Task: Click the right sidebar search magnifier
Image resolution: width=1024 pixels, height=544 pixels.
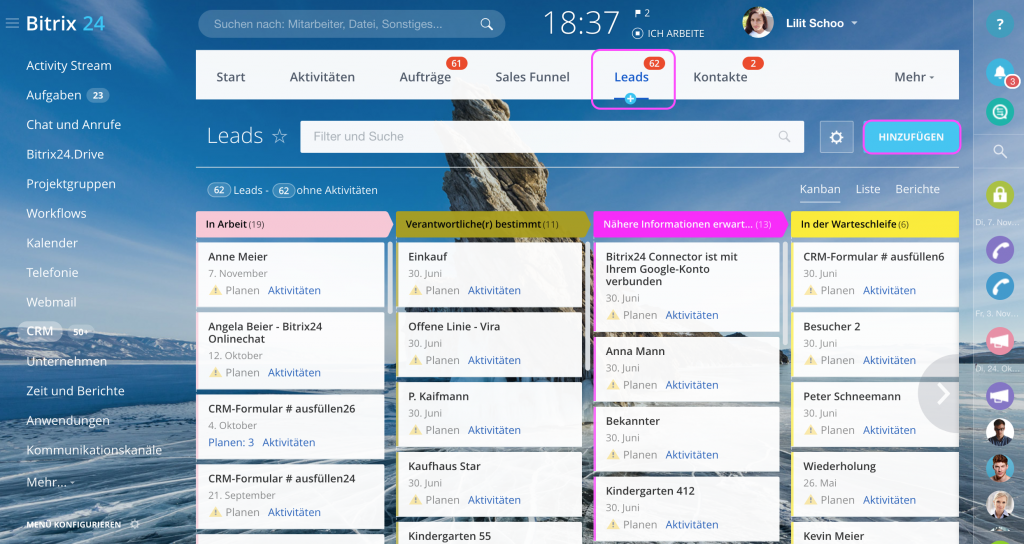Action: 1000,152
